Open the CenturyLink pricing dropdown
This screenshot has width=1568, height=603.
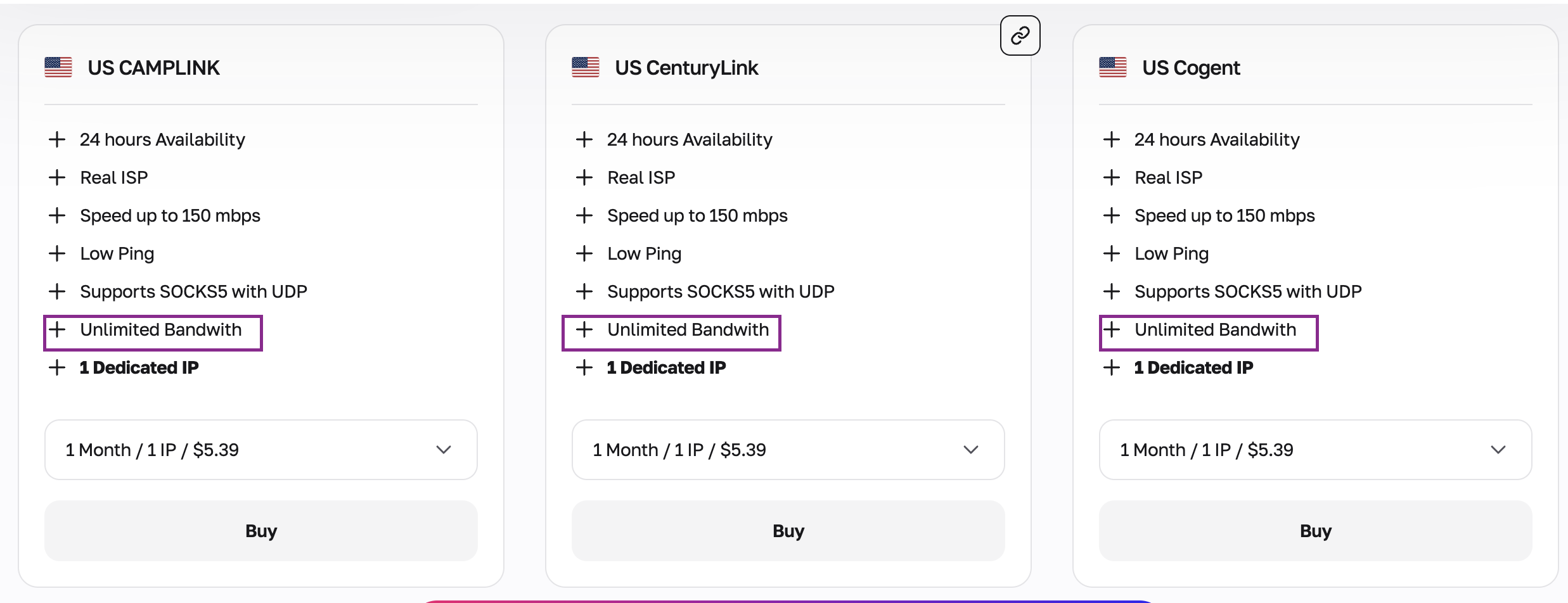point(787,450)
